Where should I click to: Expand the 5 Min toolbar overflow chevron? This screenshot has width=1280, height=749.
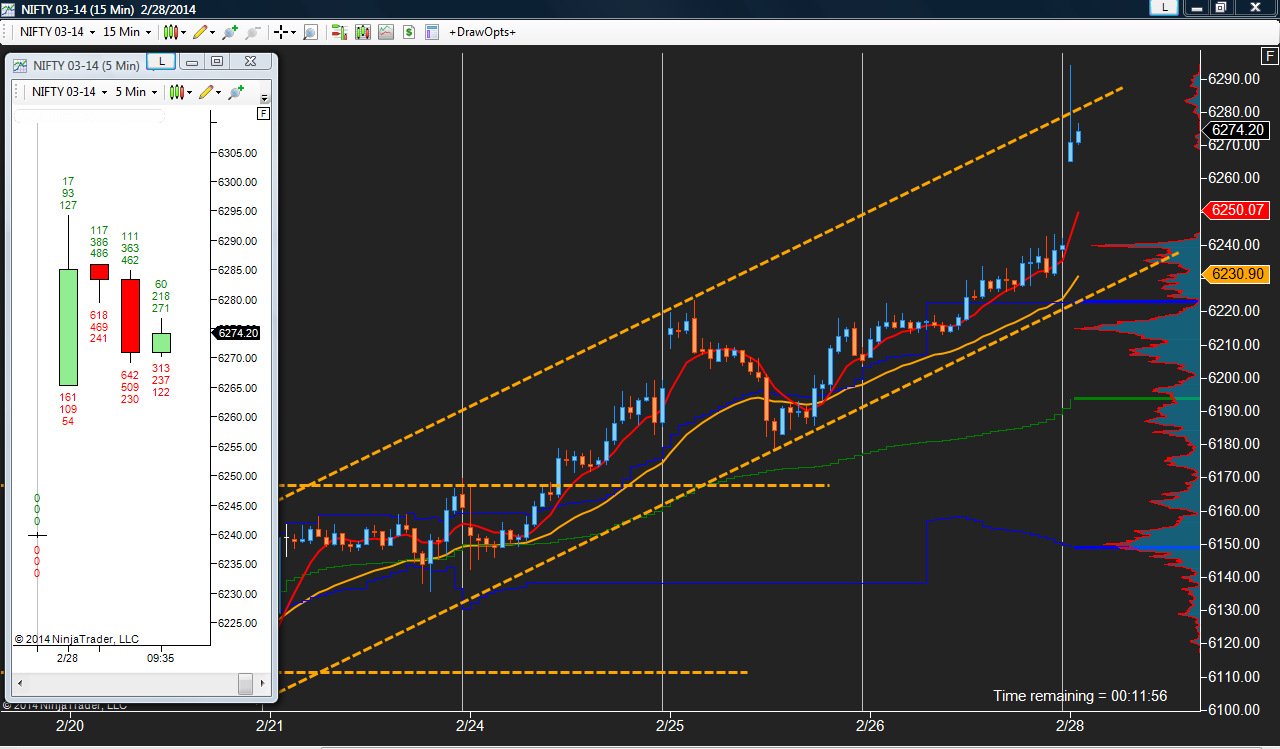[x=264, y=97]
